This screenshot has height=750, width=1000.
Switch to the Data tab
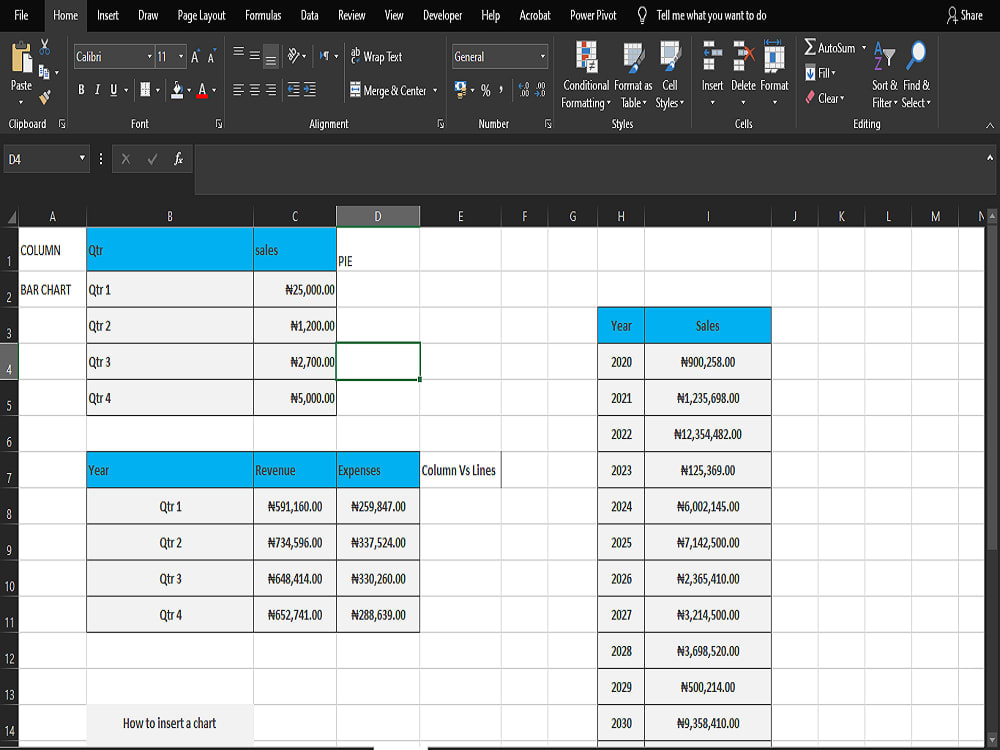click(309, 15)
